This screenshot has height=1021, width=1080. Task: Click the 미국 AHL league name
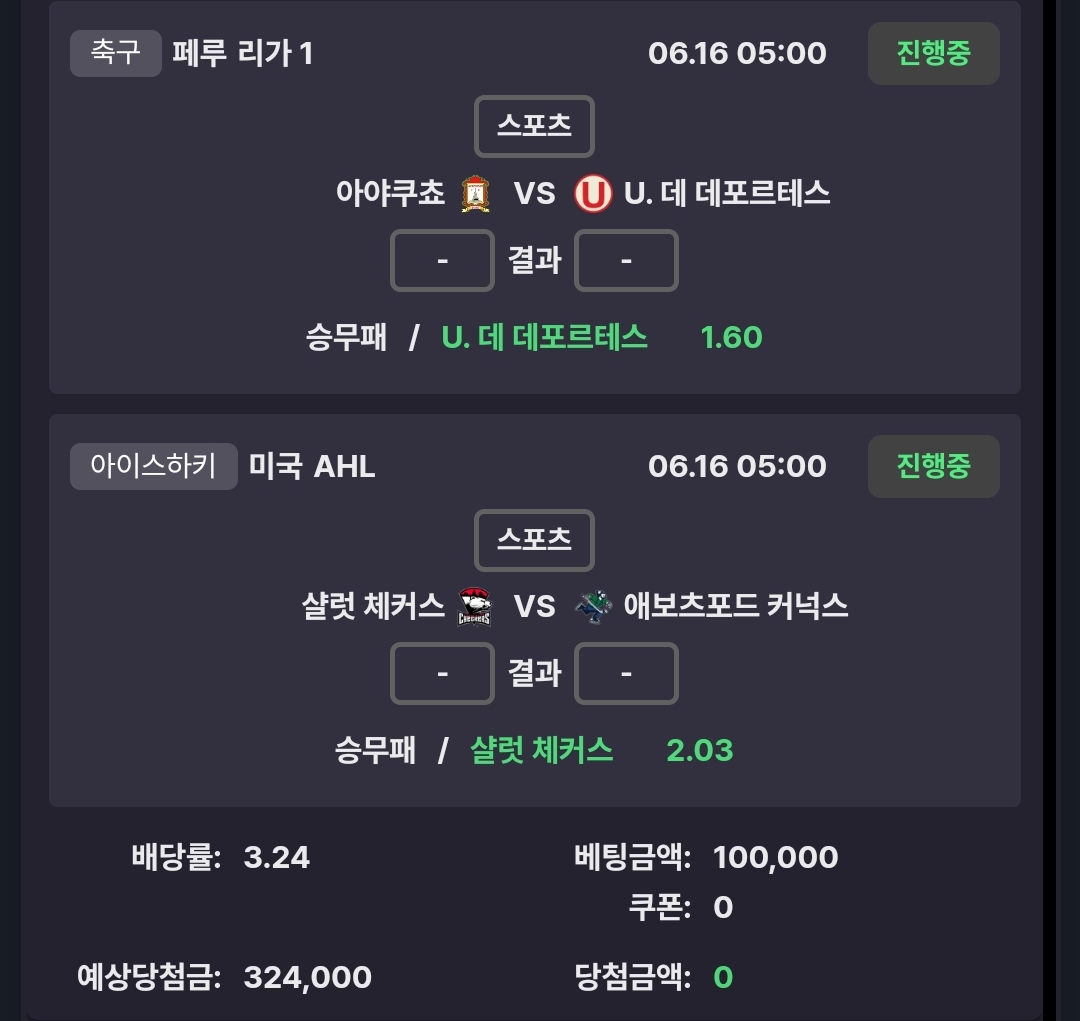click(x=312, y=466)
